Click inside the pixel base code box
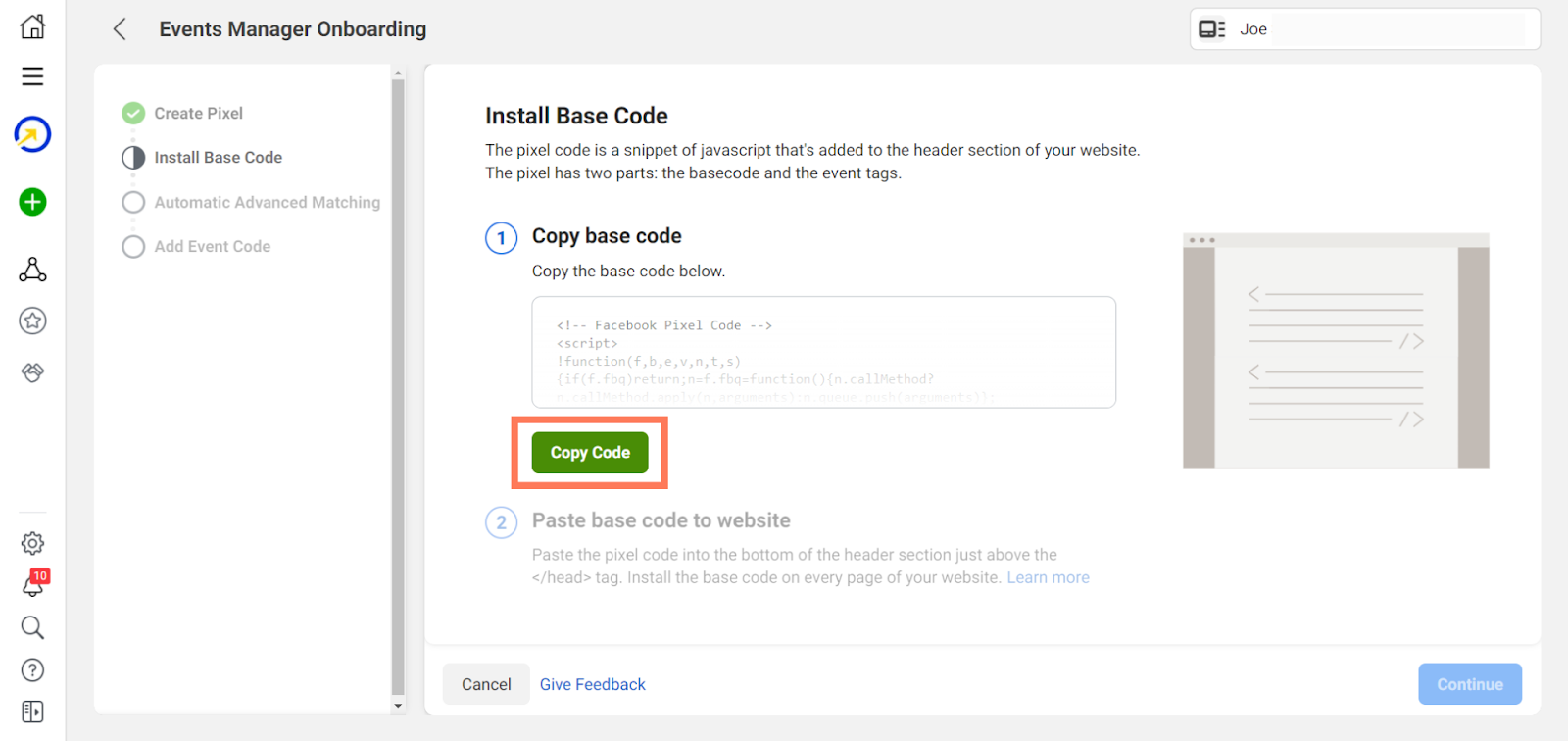Image resolution: width=1568 pixels, height=741 pixels. pyautogui.click(x=823, y=353)
